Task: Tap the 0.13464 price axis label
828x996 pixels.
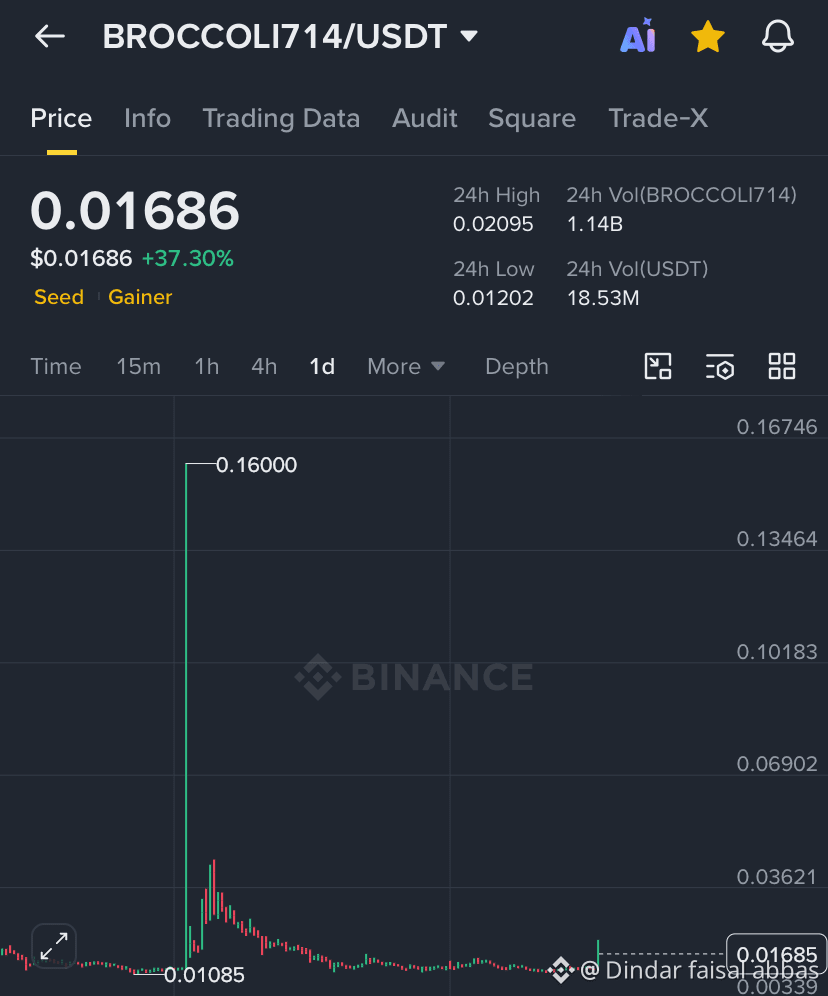Action: 777,539
